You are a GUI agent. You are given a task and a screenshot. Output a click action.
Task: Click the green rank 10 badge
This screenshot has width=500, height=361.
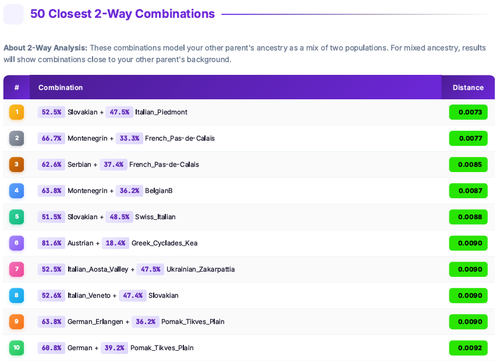[x=16, y=348]
